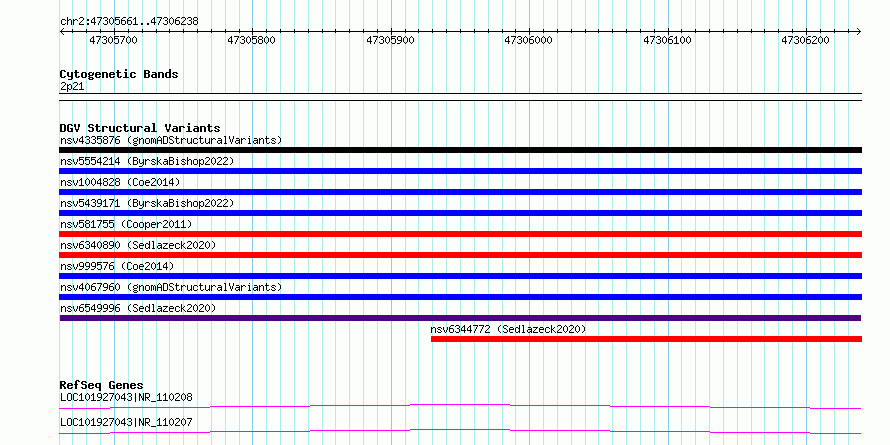Image resolution: width=890 pixels, height=445 pixels.
Task: Click the 47306000 ruler coordinate
Action: 528,40
